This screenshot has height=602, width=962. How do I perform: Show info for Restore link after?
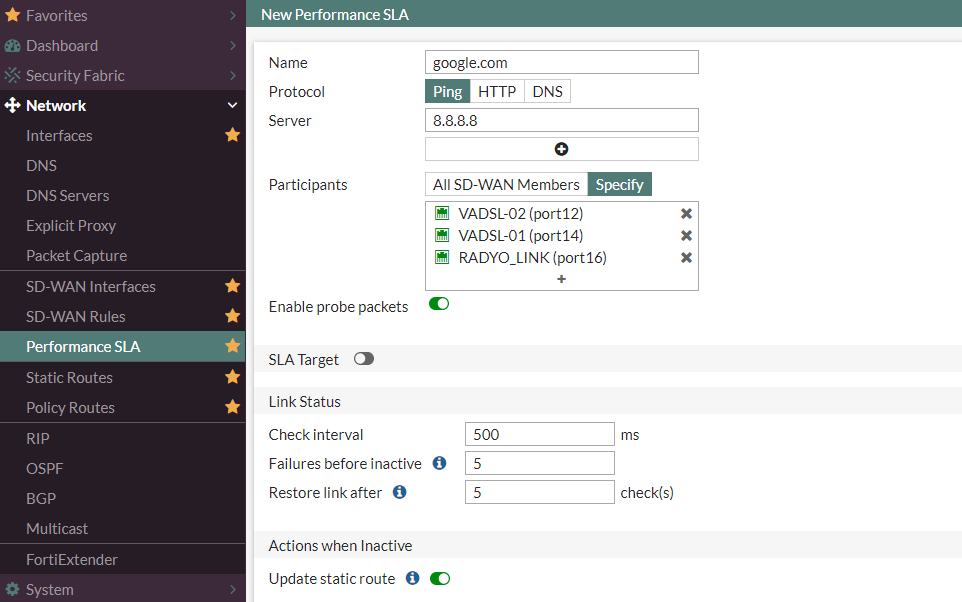pyautogui.click(x=399, y=492)
